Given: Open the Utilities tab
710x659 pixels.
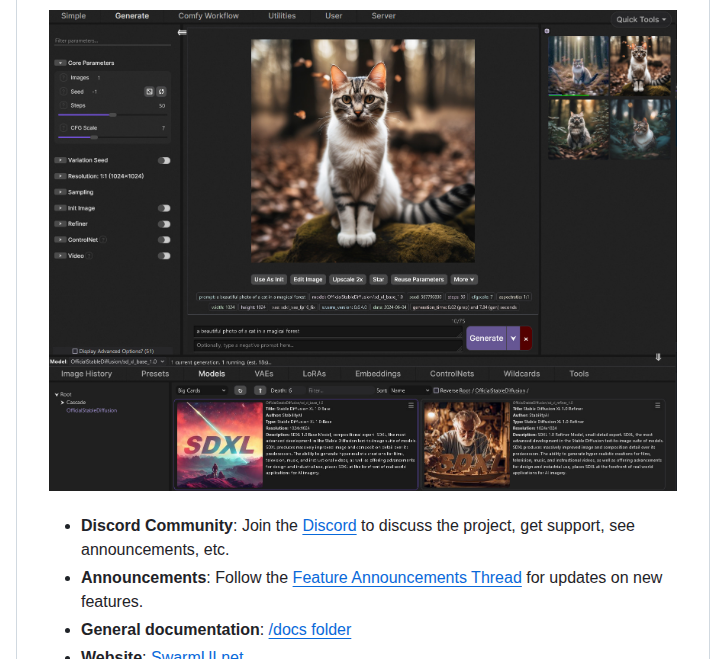Looking at the screenshot, I should coord(282,16).
